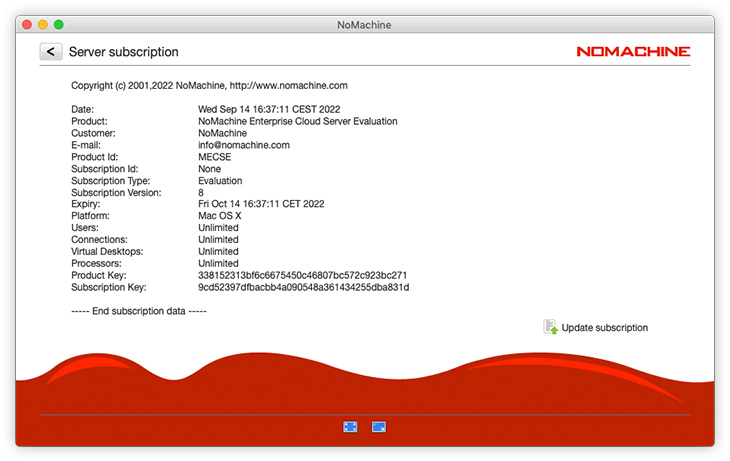Screen dimensions: 730x461
Task: Click the NoMachine logo
Action: point(633,52)
